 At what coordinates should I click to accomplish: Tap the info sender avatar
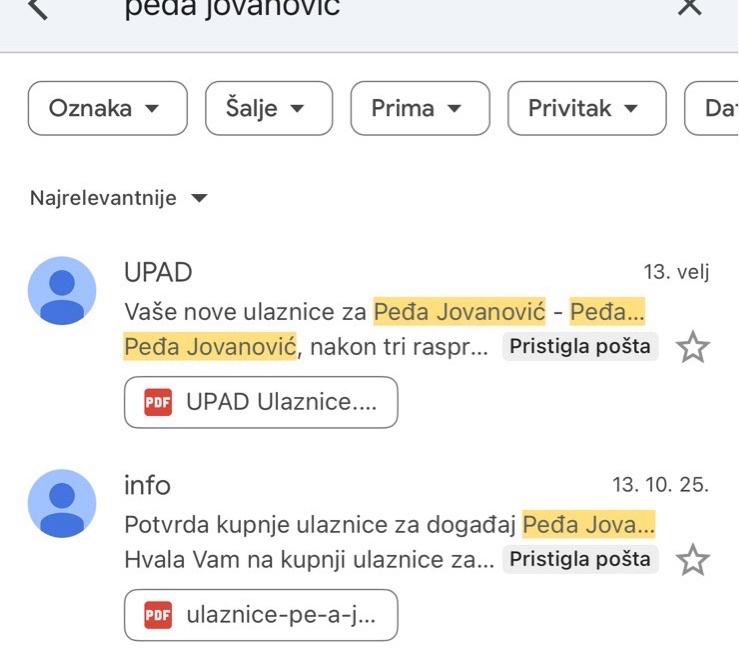tap(62, 504)
